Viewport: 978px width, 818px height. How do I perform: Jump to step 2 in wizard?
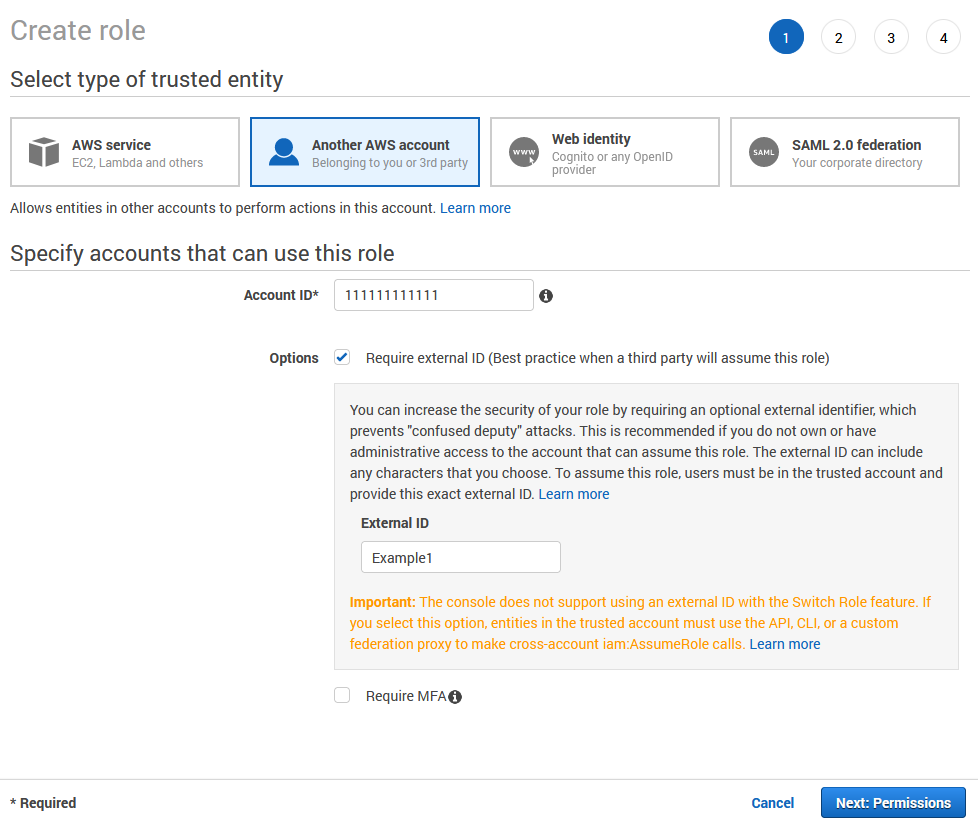[x=838, y=38]
